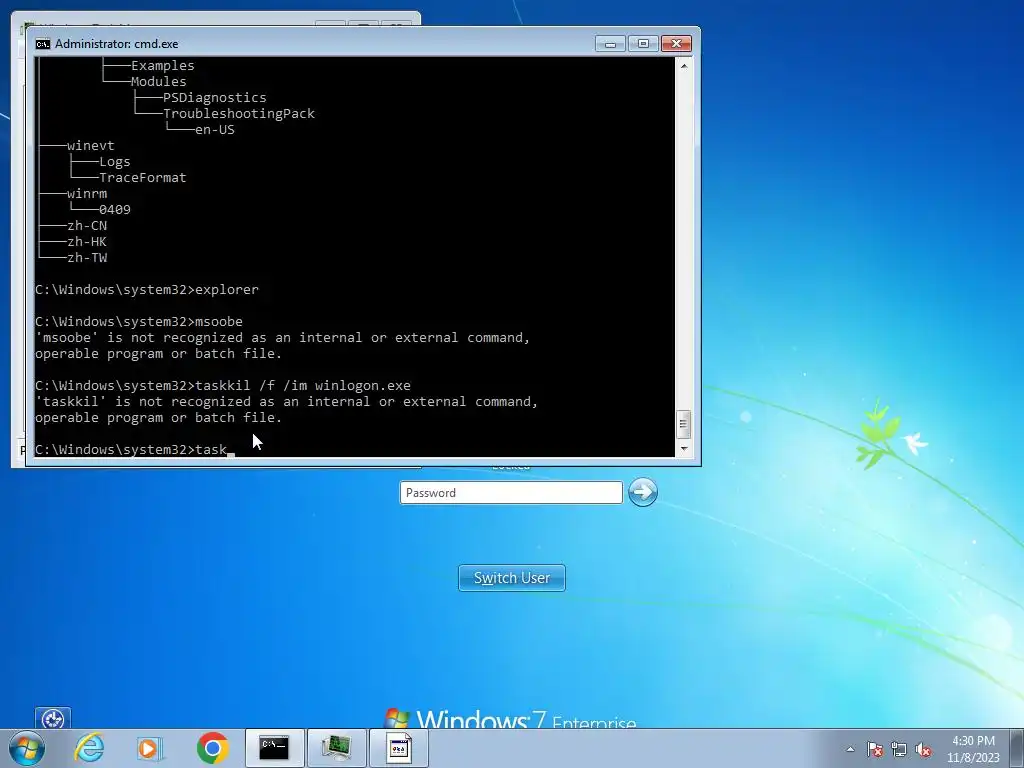The height and width of the screenshot is (768, 1024).
Task: Open the volume tray icon
Action: click(923, 749)
